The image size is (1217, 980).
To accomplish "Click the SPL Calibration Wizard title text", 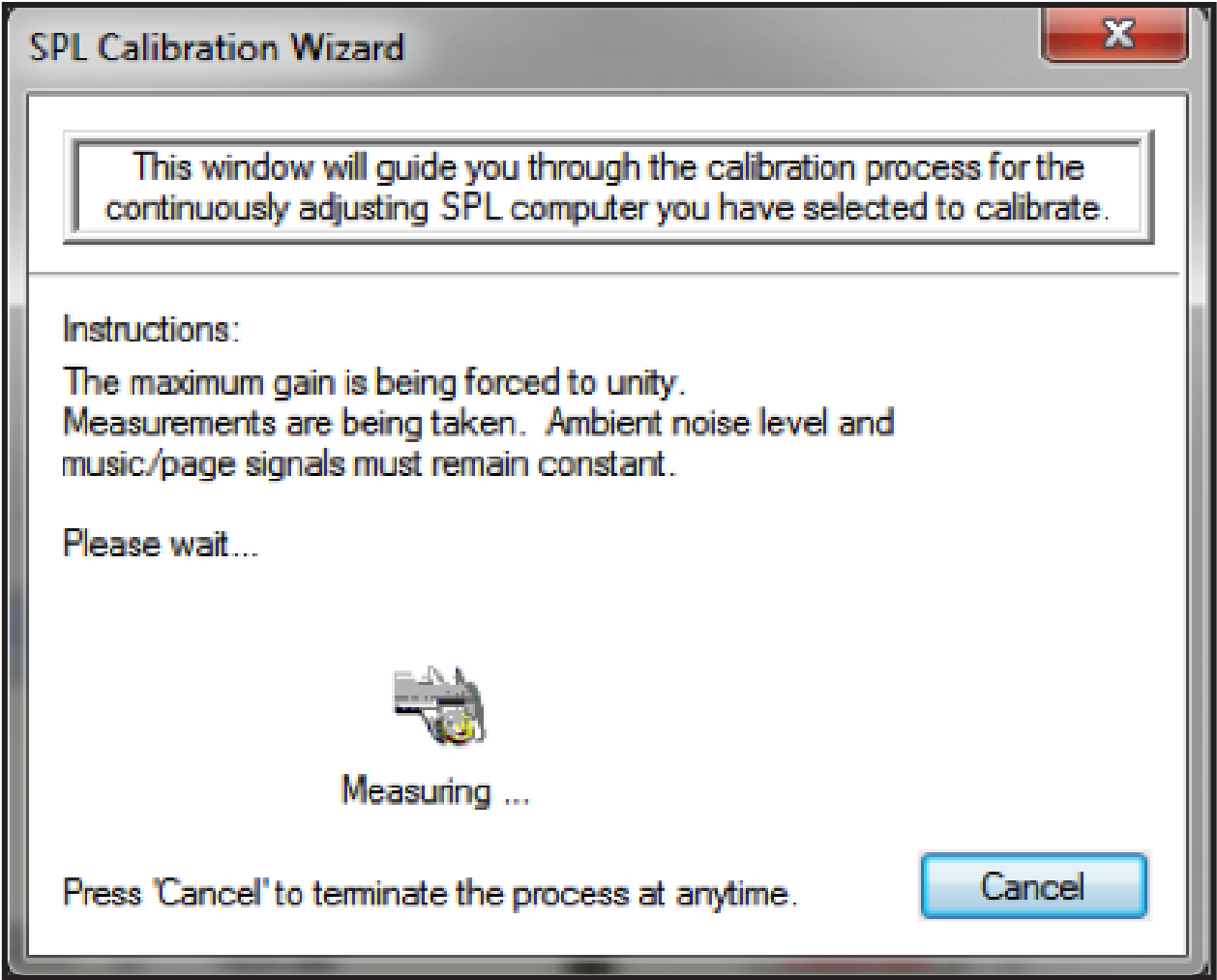I will click(217, 47).
